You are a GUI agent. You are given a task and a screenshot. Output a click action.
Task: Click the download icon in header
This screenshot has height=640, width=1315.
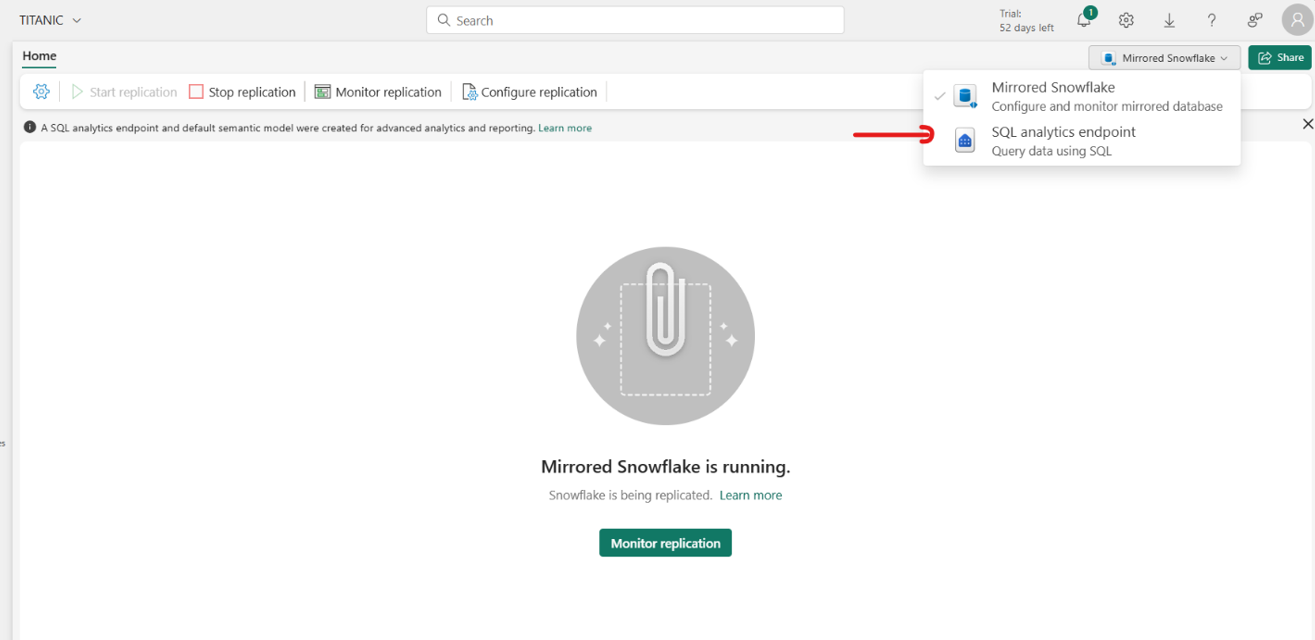tap(1169, 20)
